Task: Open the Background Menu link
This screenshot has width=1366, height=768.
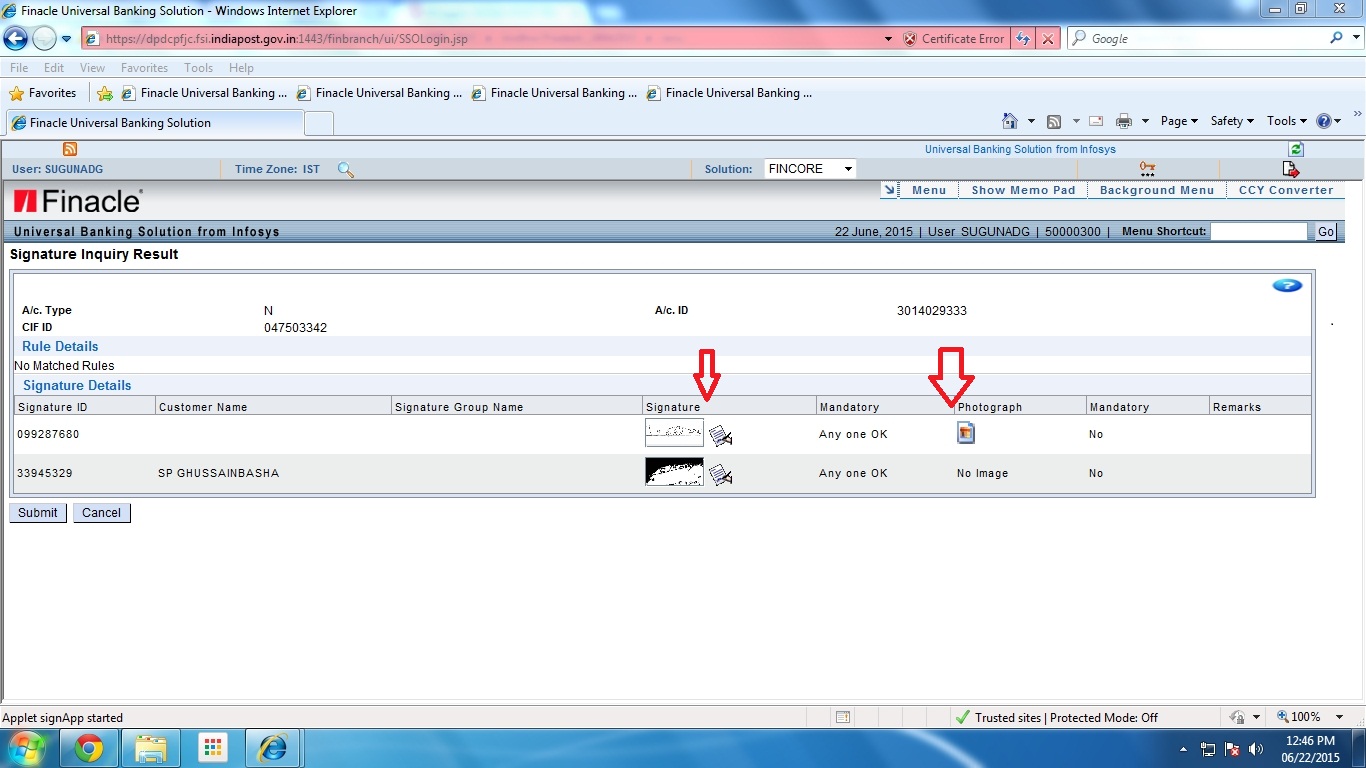Action: [1157, 190]
